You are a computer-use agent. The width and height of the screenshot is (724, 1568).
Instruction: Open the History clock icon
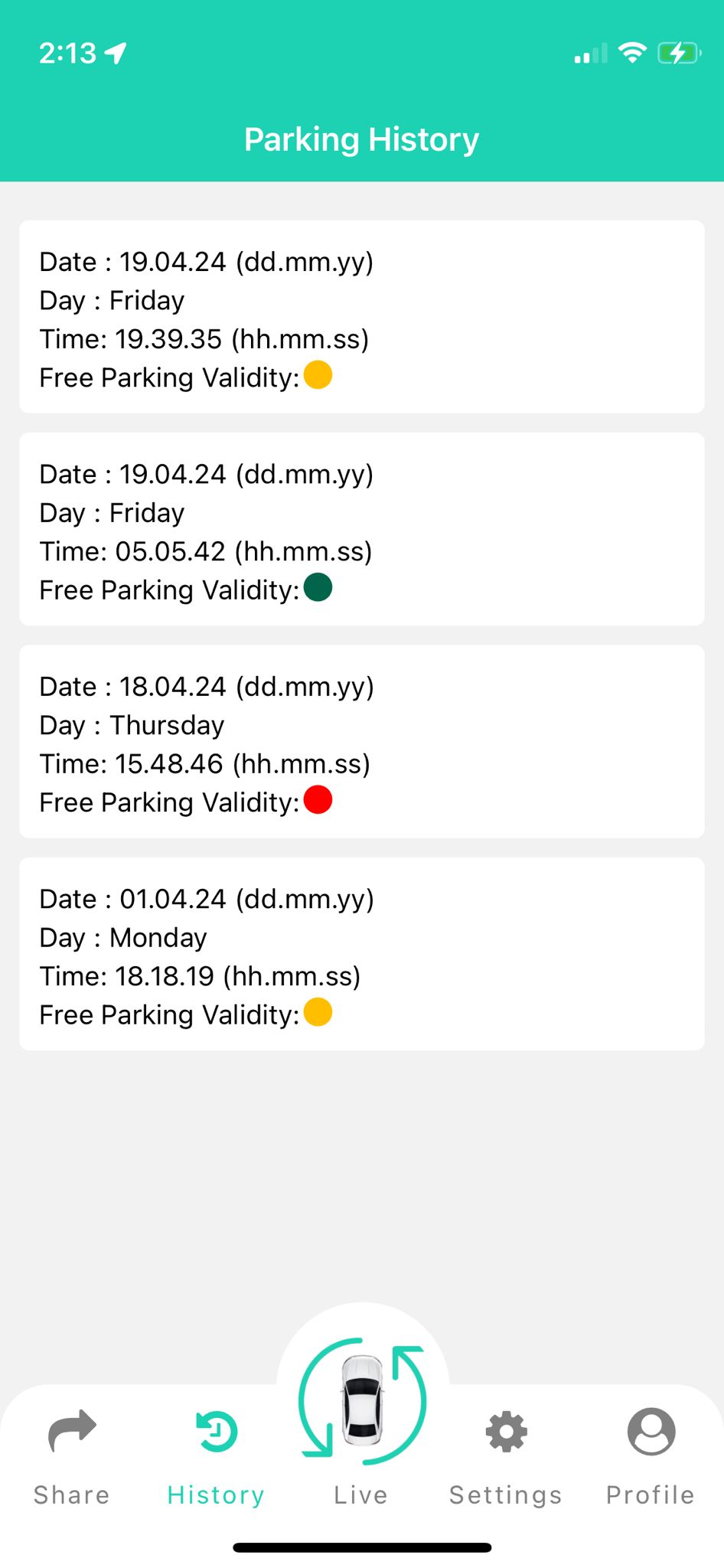(217, 1431)
